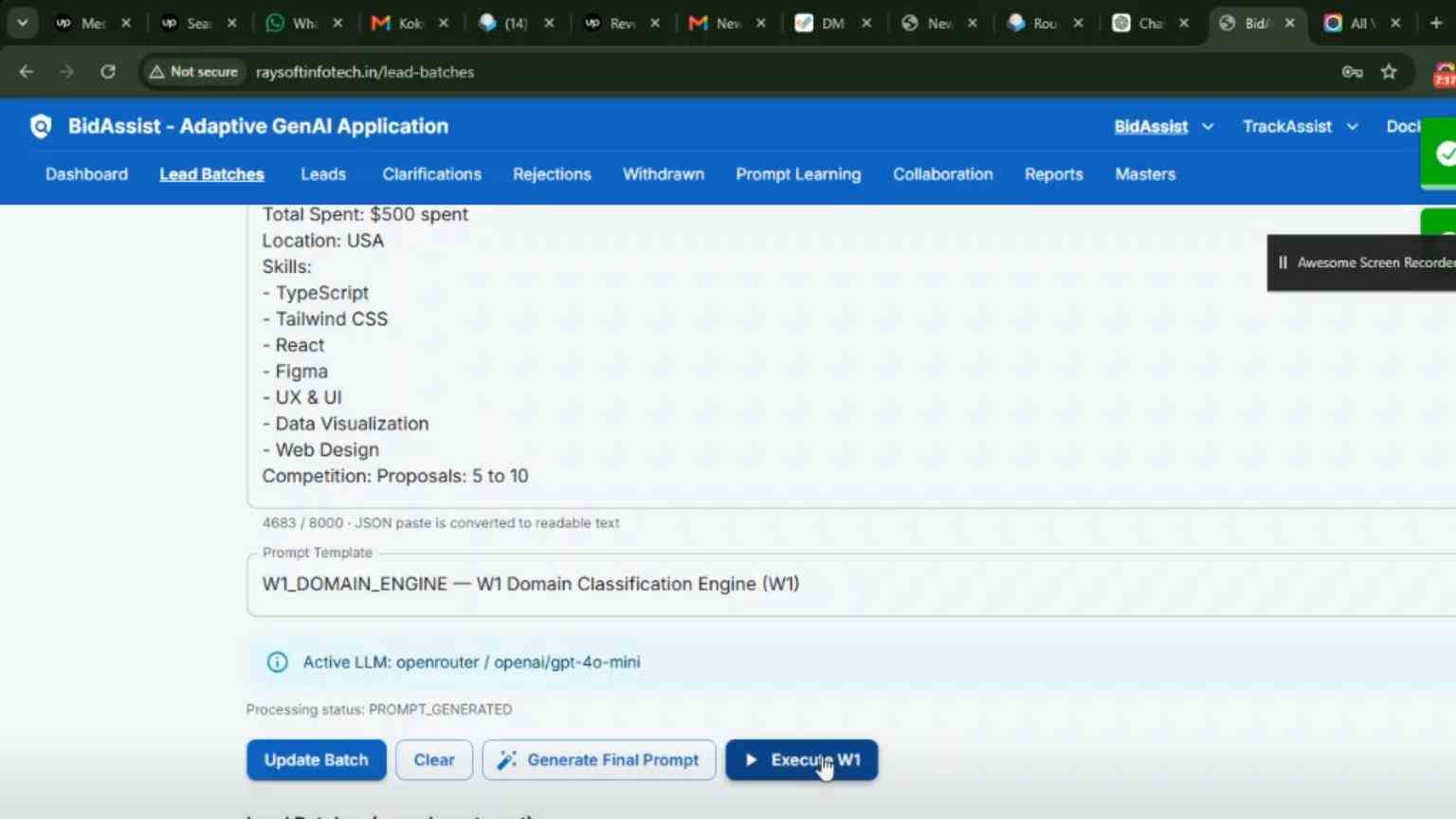Image resolution: width=1456 pixels, height=819 pixels.
Task: Click the info icon beside Active LLM
Action: [277, 663]
